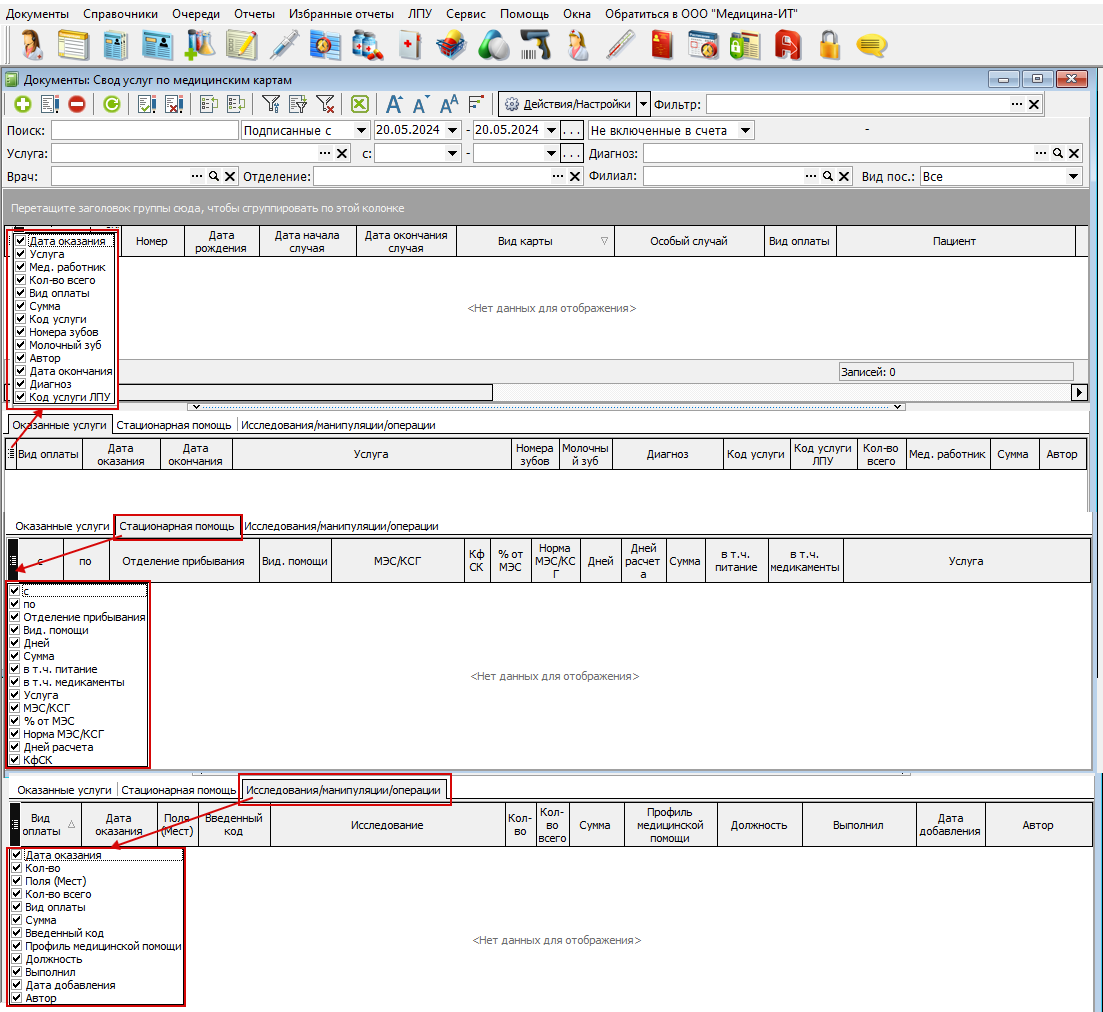Toggle the 'Номера зубов' column checkbox
This screenshot has height=1012, width=1103.
coord(20,332)
